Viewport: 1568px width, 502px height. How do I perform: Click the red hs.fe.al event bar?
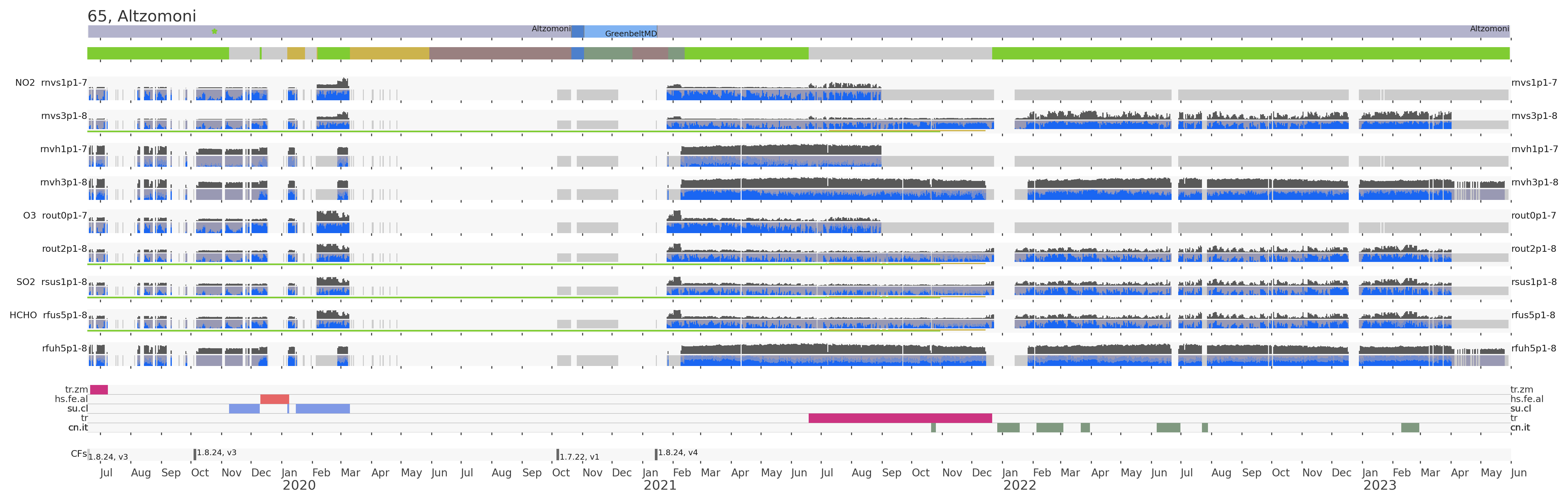tap(275, 399)
